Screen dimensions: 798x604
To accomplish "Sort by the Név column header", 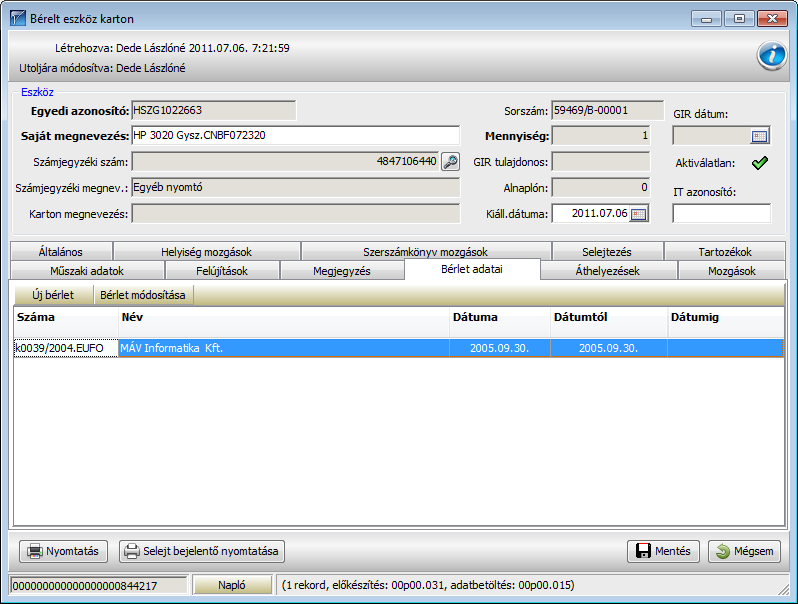I will tap(284, 322).
